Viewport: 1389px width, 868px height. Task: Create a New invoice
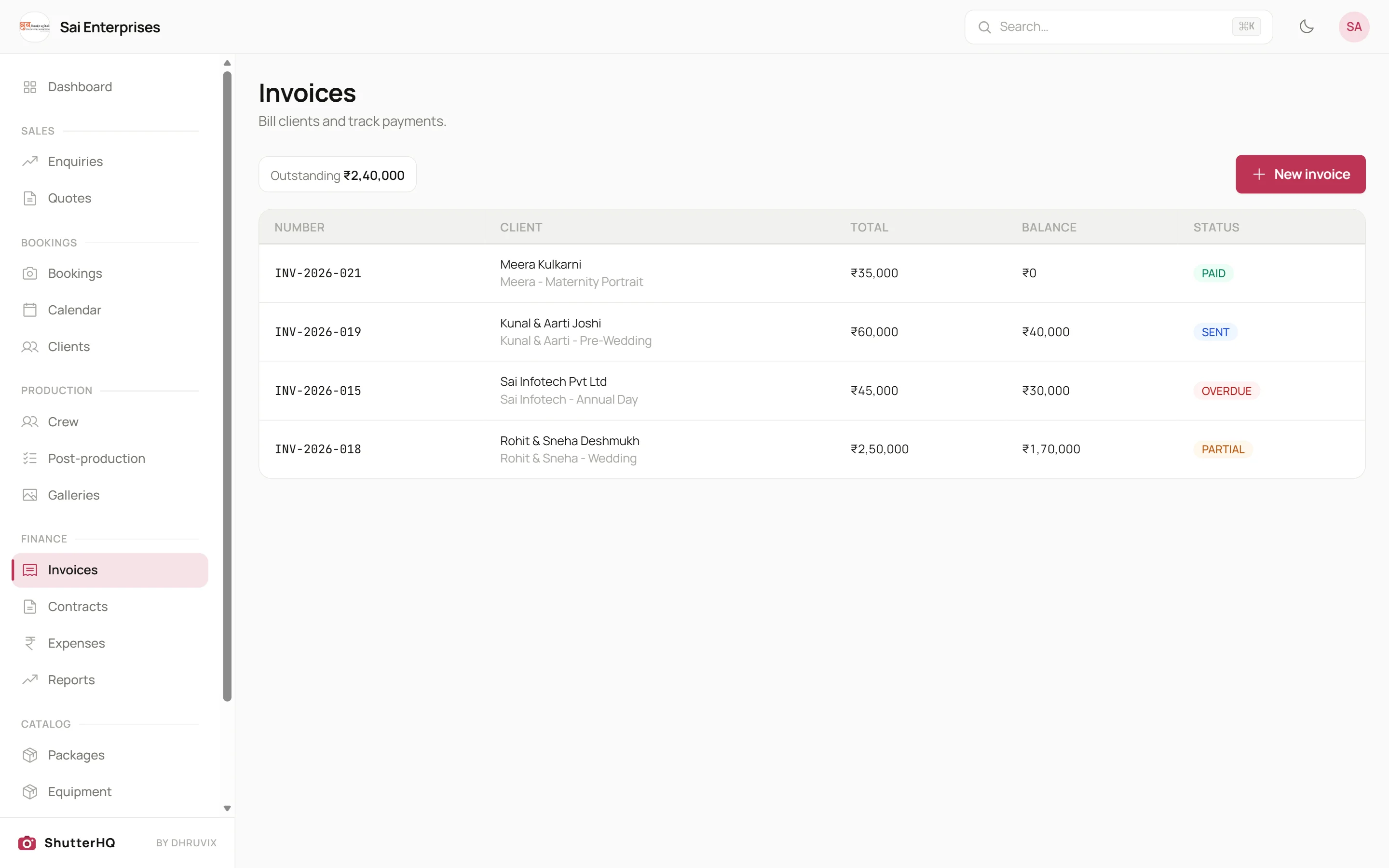[1300, 174]
